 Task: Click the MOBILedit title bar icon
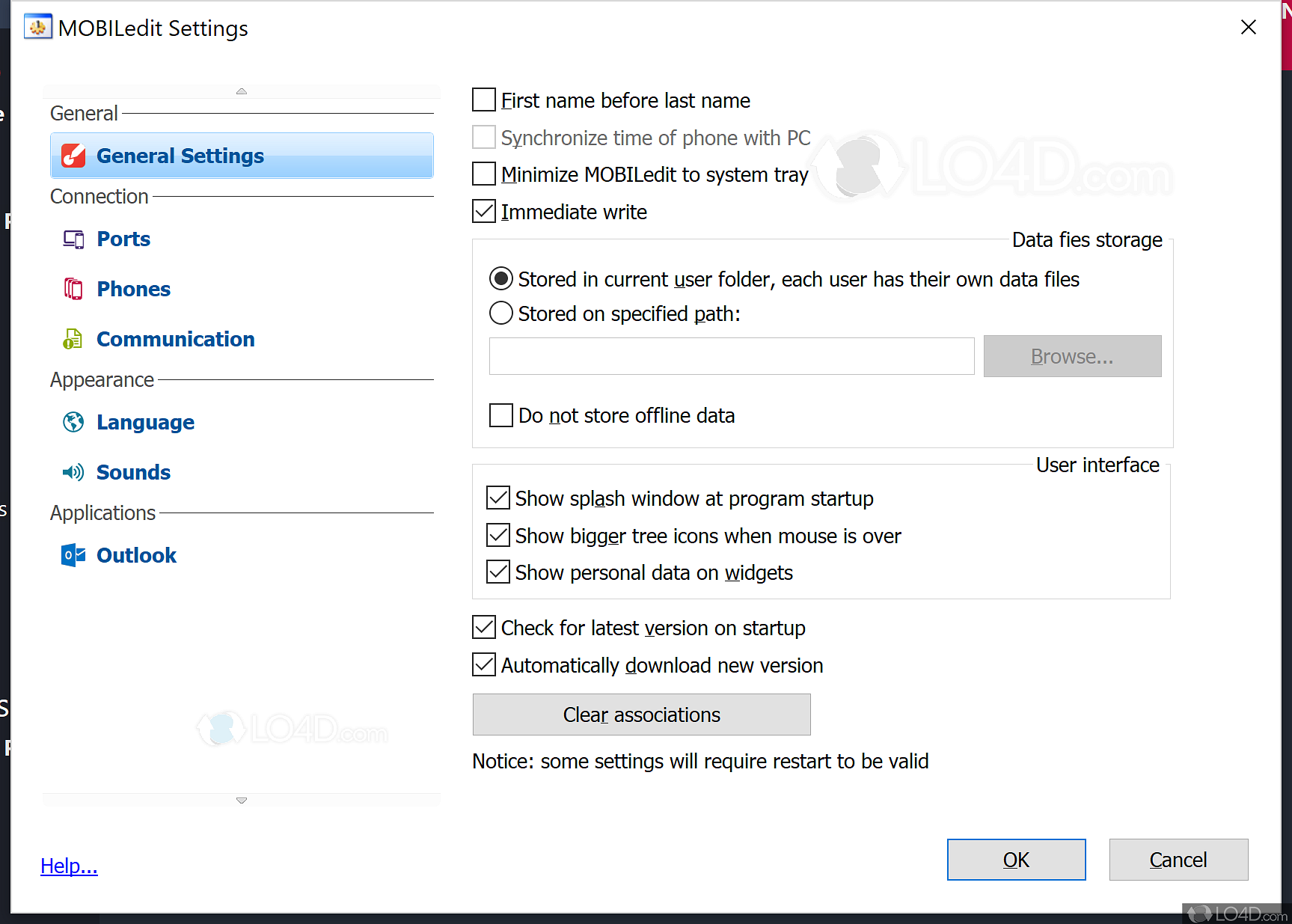click(37, 28)
